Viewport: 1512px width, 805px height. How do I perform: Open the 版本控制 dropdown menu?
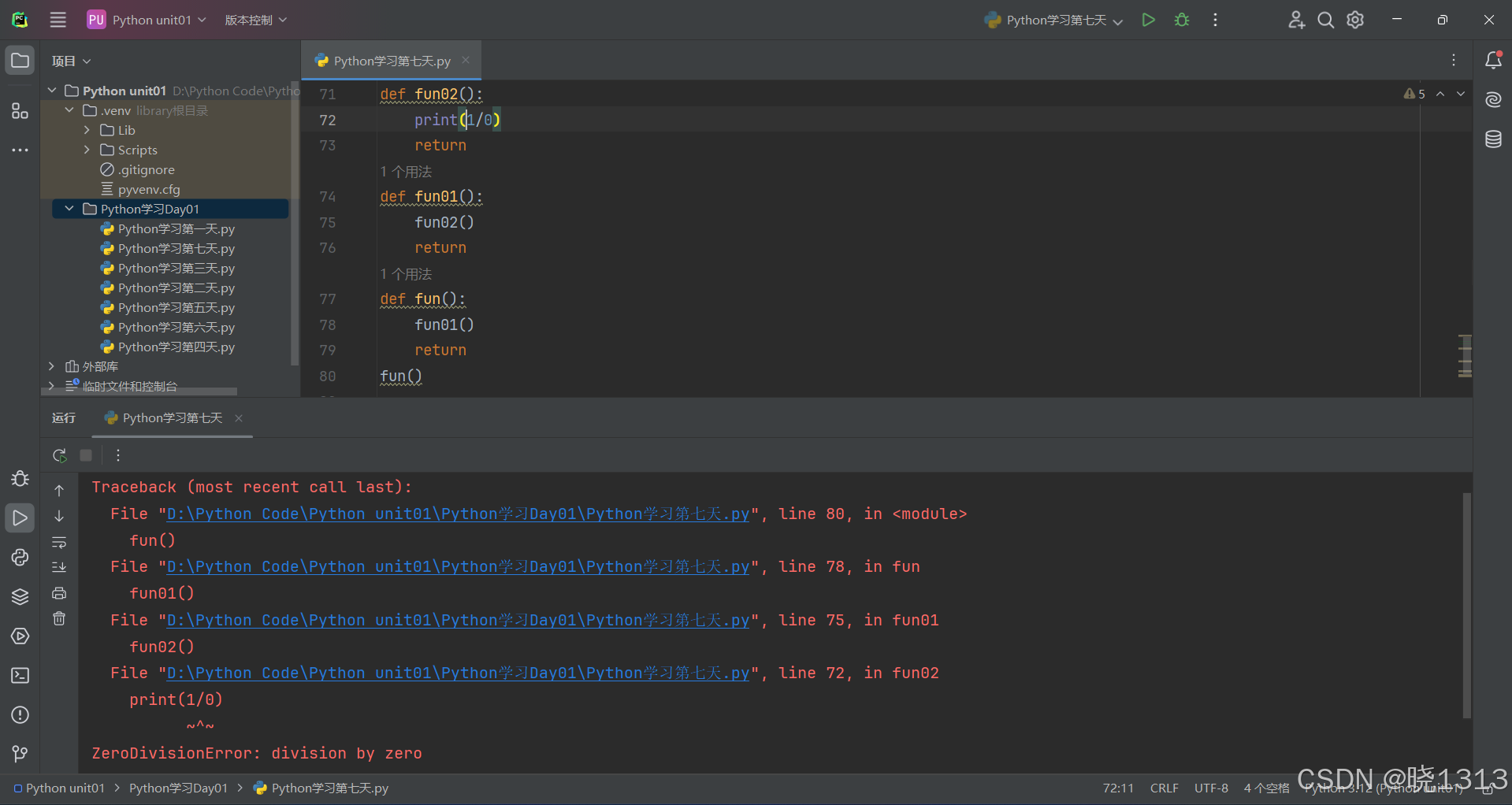pos(255,20)
